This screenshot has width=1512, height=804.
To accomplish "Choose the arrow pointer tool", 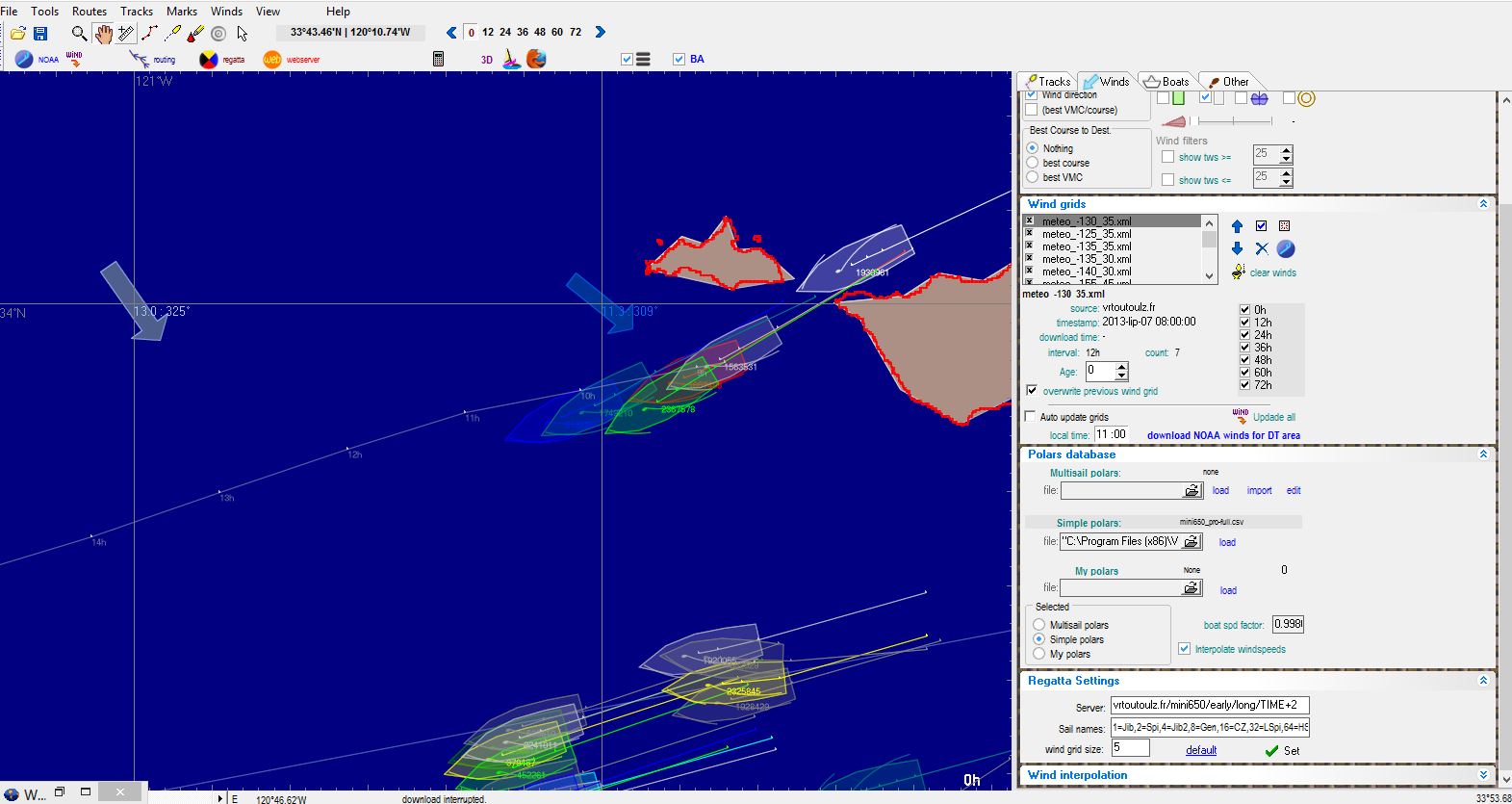I will 242,34.
